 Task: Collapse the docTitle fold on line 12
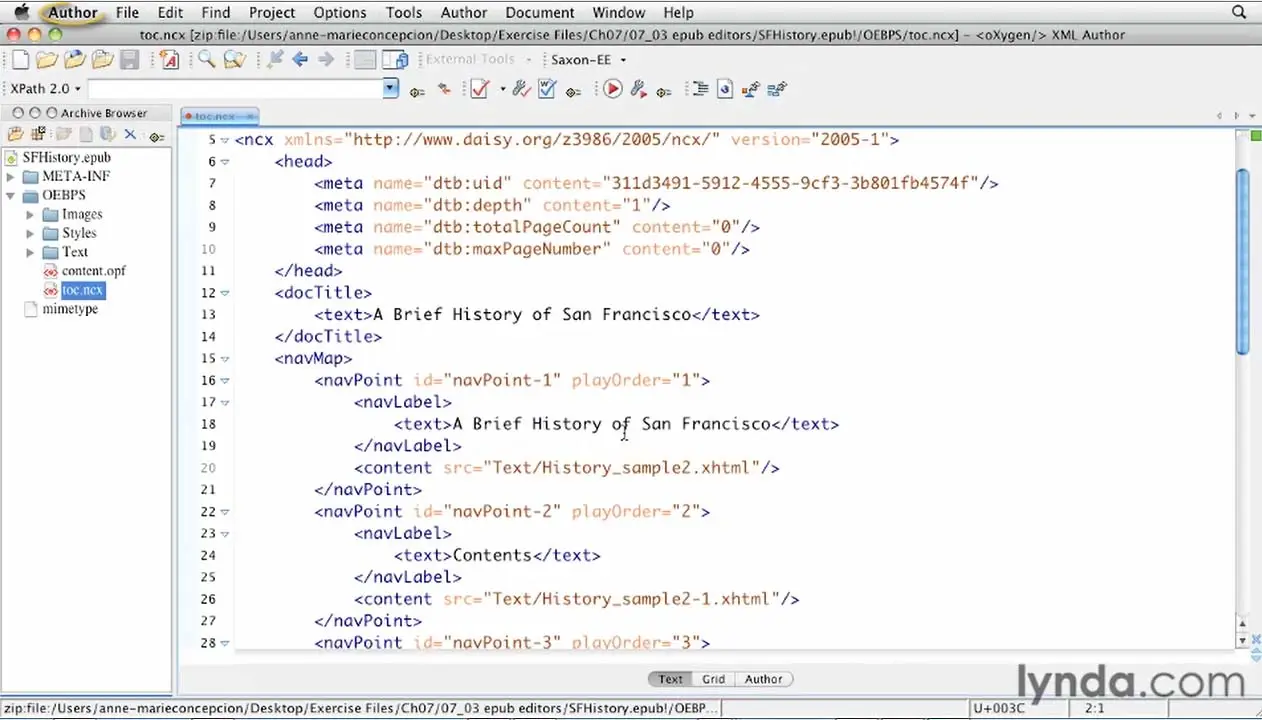(x=225, y=293)
